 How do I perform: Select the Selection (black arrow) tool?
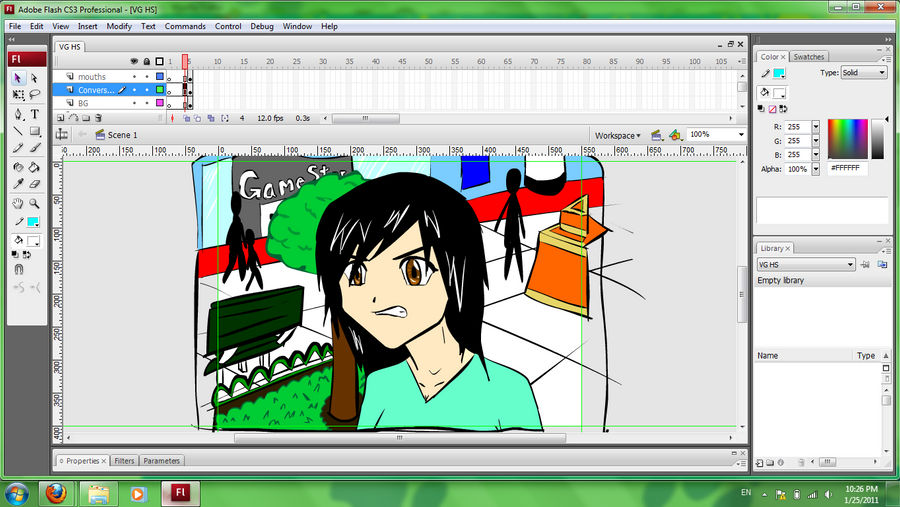coord(18,78)
